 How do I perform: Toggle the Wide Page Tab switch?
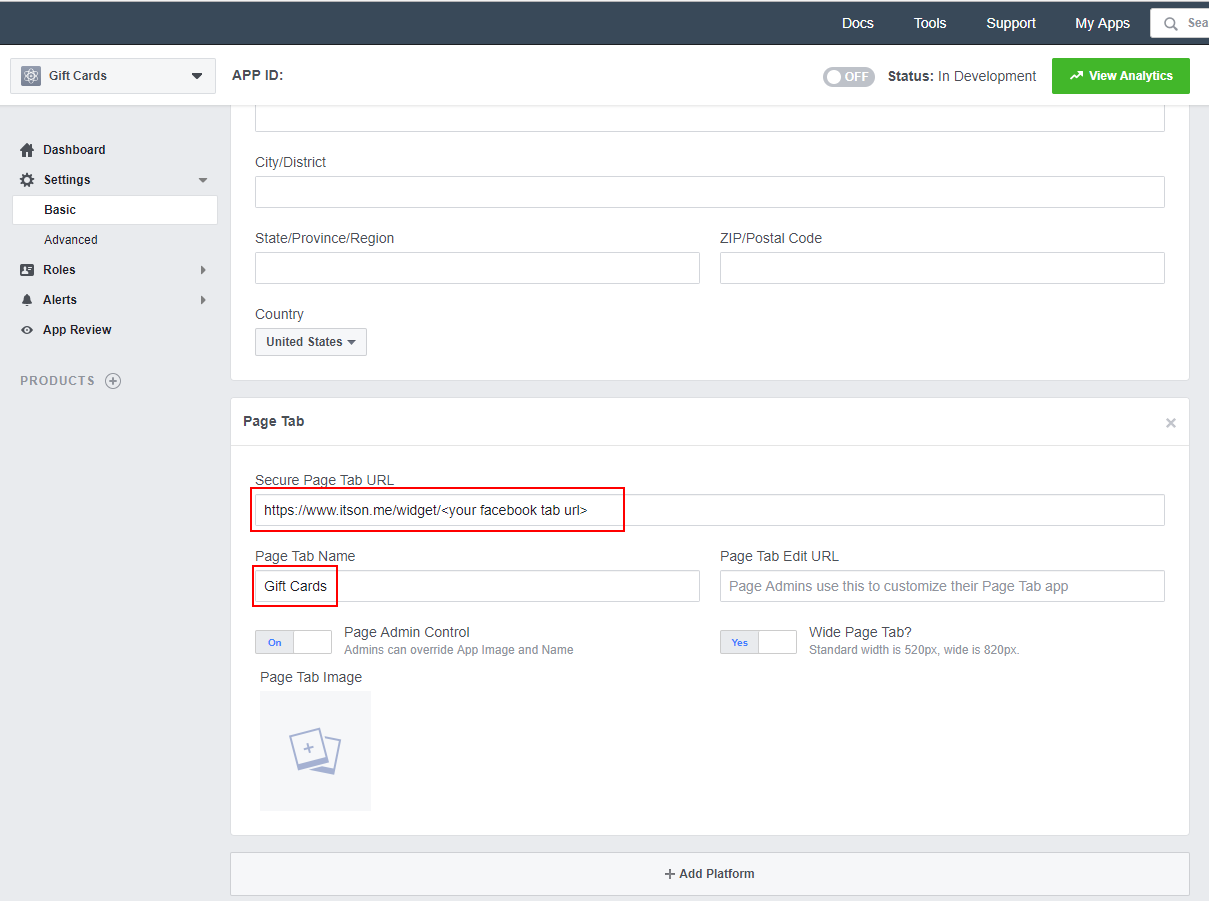coord(758,642)
